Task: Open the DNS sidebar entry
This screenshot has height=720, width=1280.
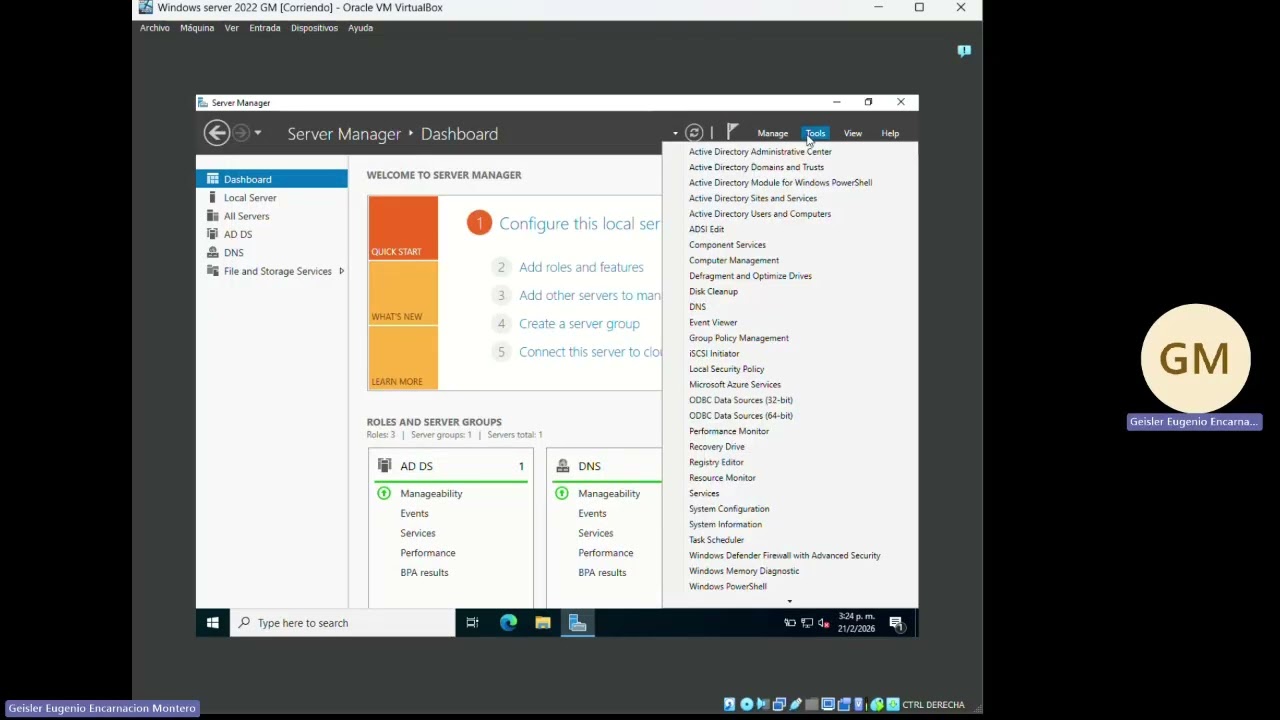Action: [272, 253]
